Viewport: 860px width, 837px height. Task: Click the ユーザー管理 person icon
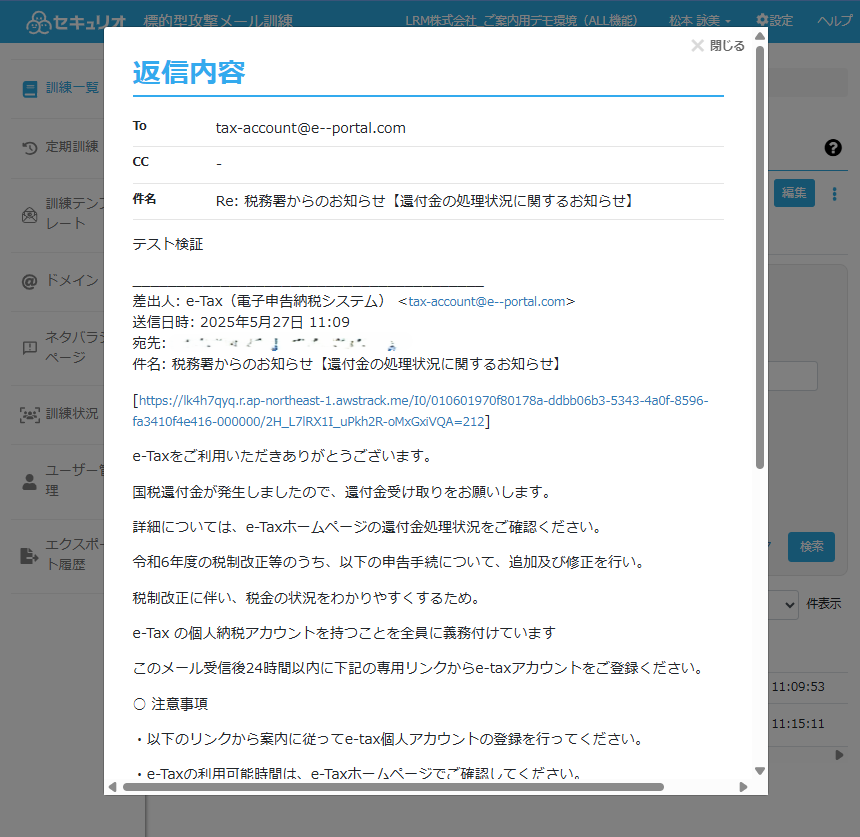tap(30, 482)
